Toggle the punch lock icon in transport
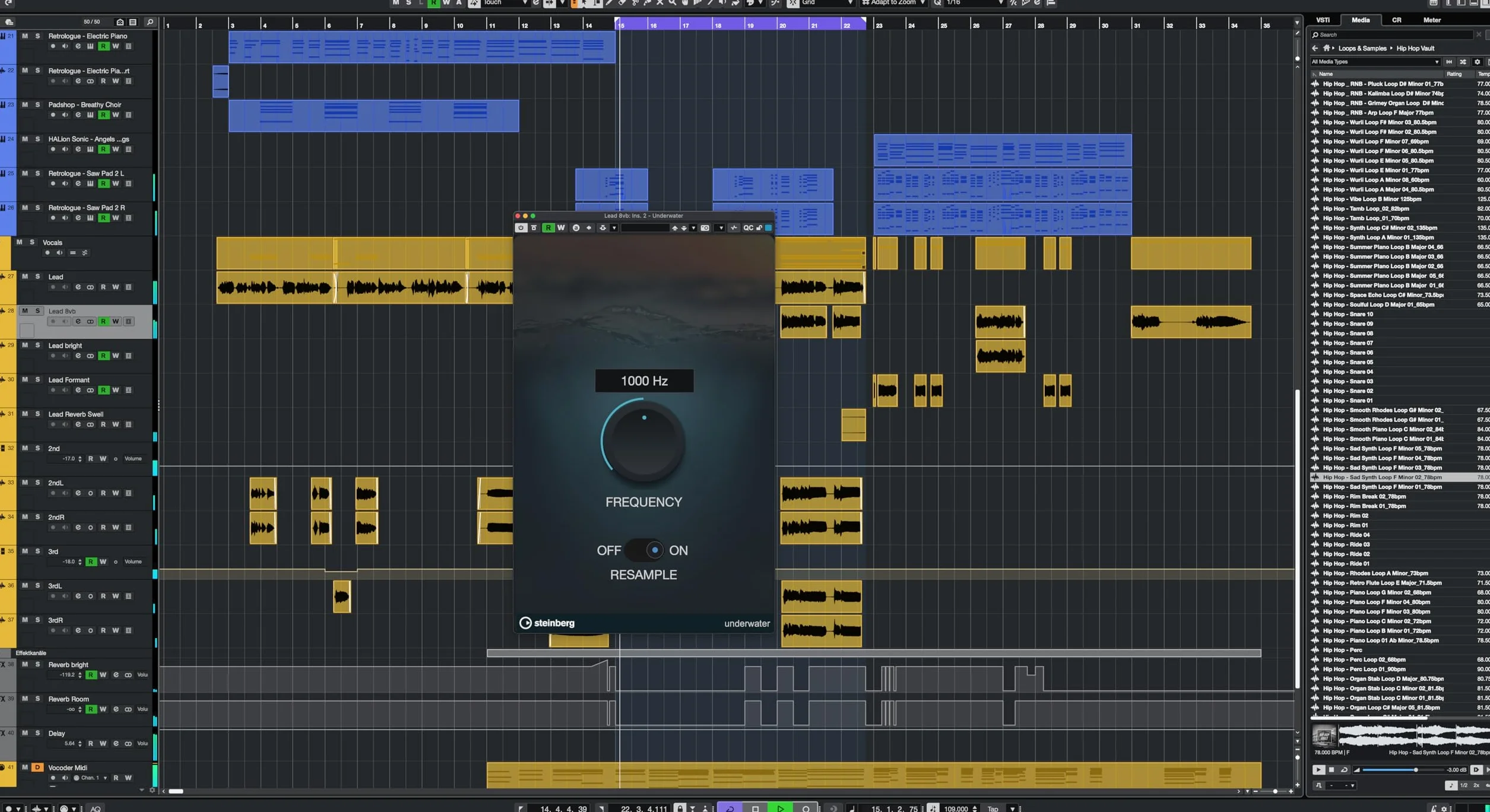Screen dimensions: 1490x812 pyautogui.click(x=680, y=808)
